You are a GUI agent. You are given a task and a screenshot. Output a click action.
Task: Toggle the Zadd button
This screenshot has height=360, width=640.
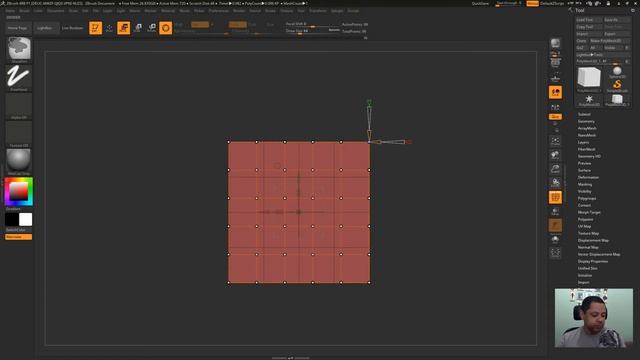click(238, 24)
